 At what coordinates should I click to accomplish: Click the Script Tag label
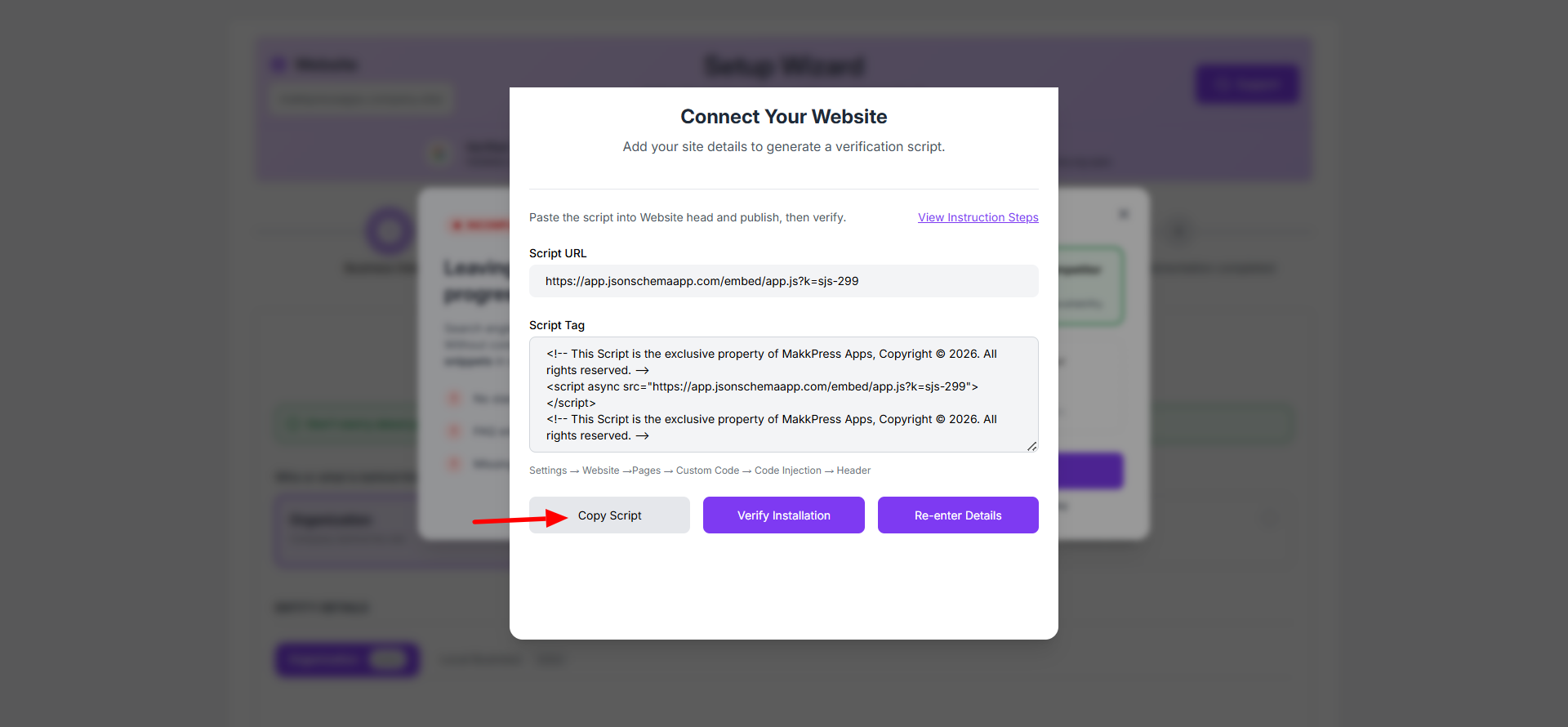click(557, 325)
